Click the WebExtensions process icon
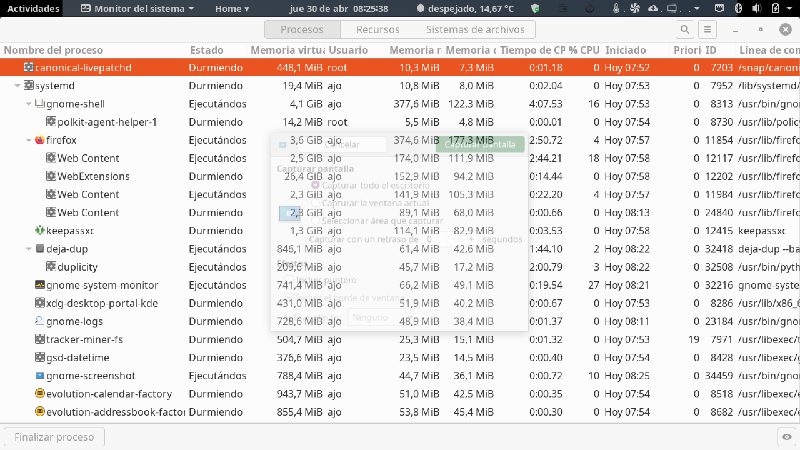800x450 pixels. pos(51,176)
